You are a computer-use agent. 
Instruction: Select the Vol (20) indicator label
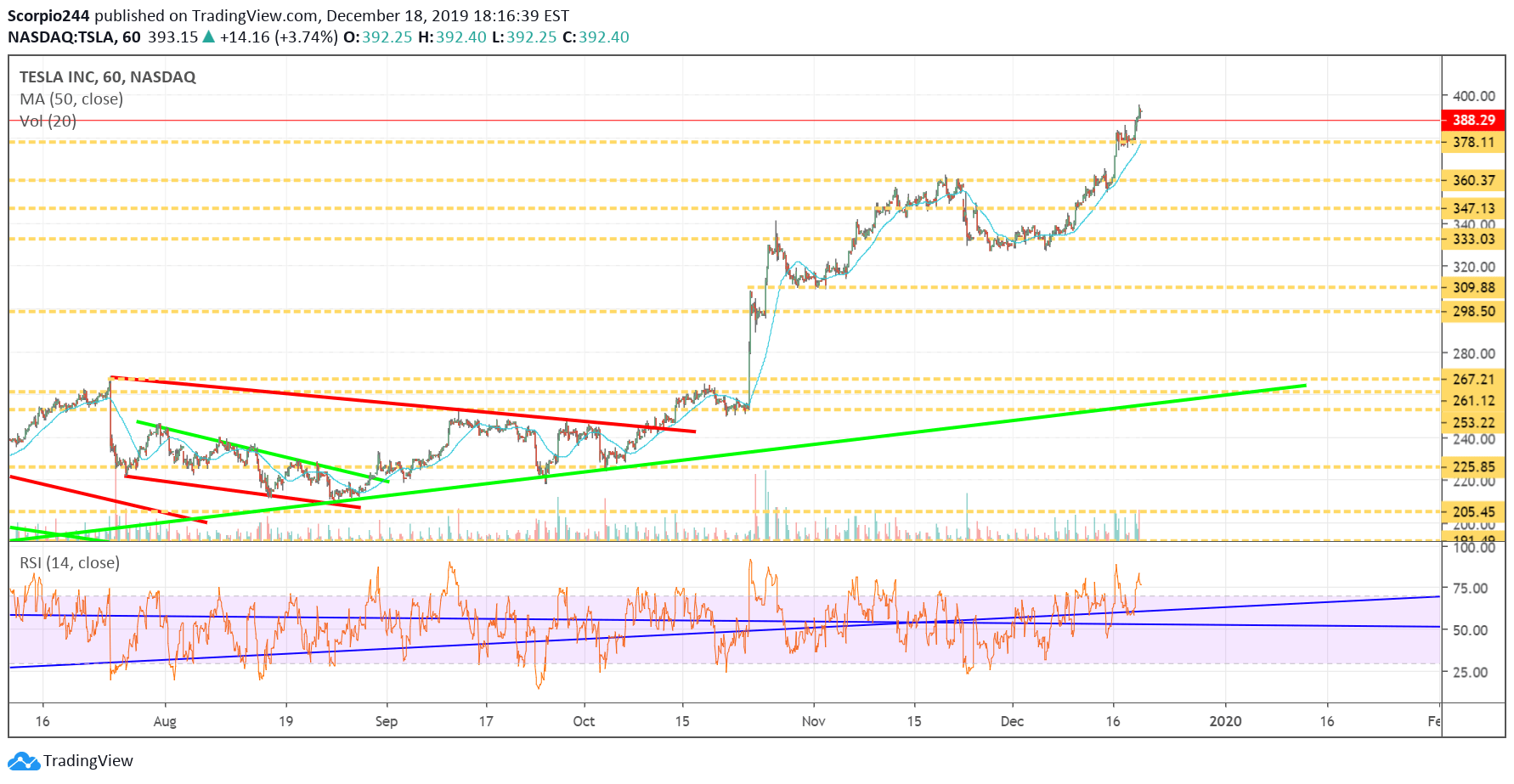(x=48, y=121)
